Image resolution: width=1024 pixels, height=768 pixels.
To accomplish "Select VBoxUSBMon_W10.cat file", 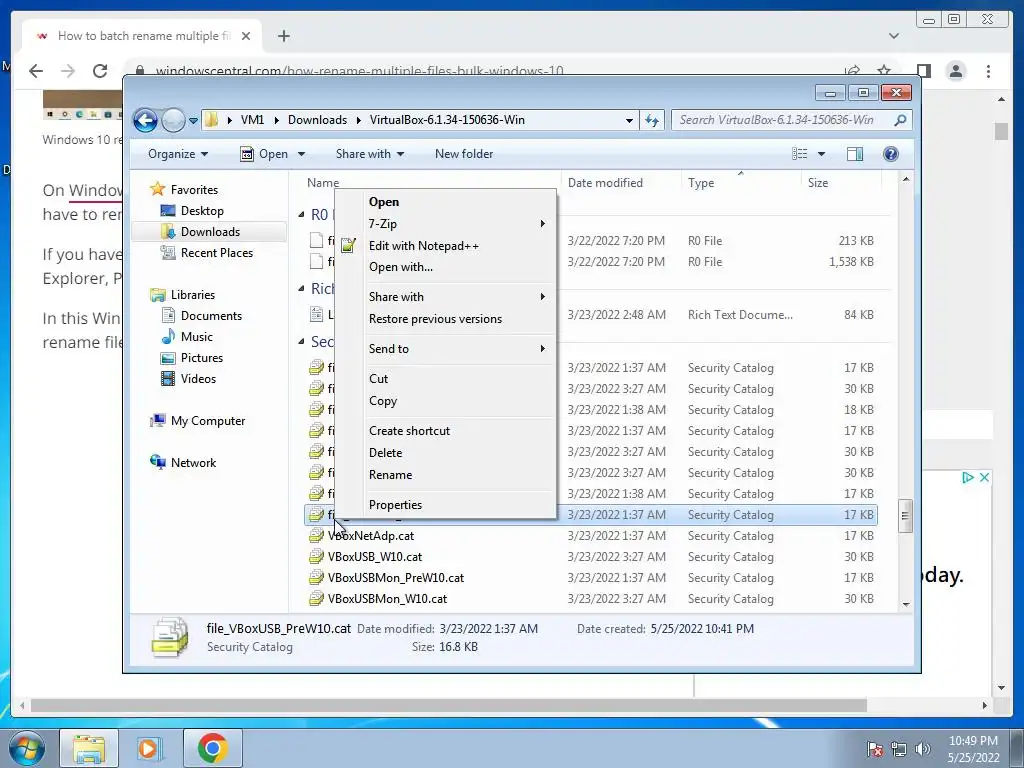I will pos(387,599).
